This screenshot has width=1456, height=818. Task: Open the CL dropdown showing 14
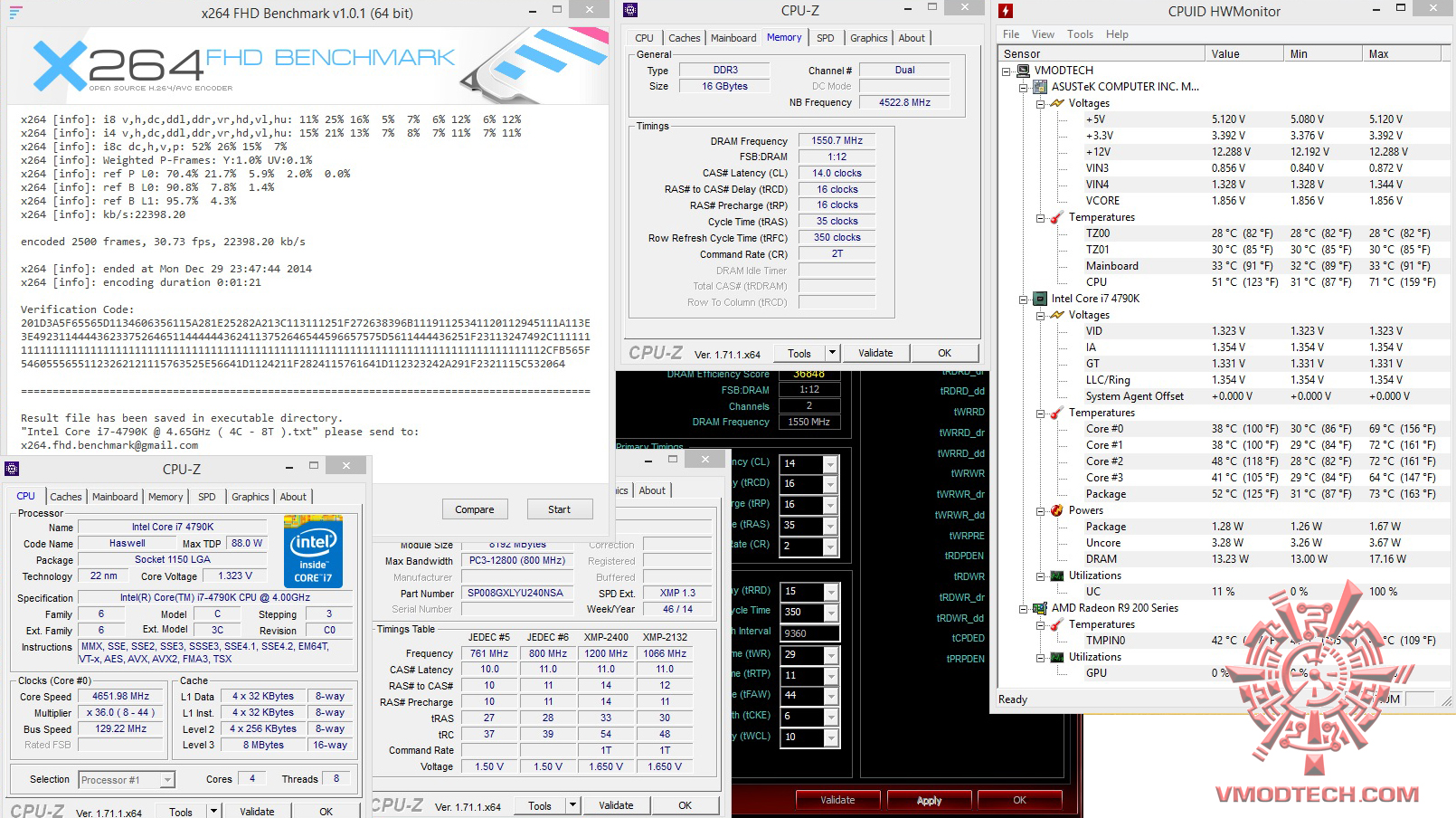click(830, 463)
